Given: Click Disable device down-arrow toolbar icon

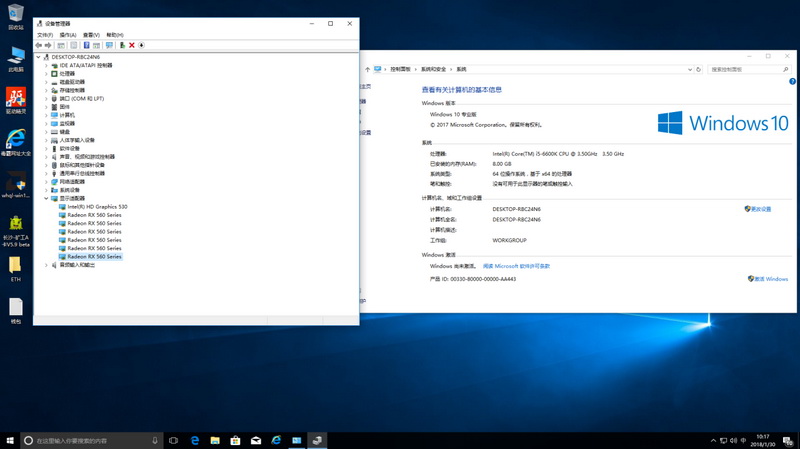Looking at the screenshot, I should [141, 45].
